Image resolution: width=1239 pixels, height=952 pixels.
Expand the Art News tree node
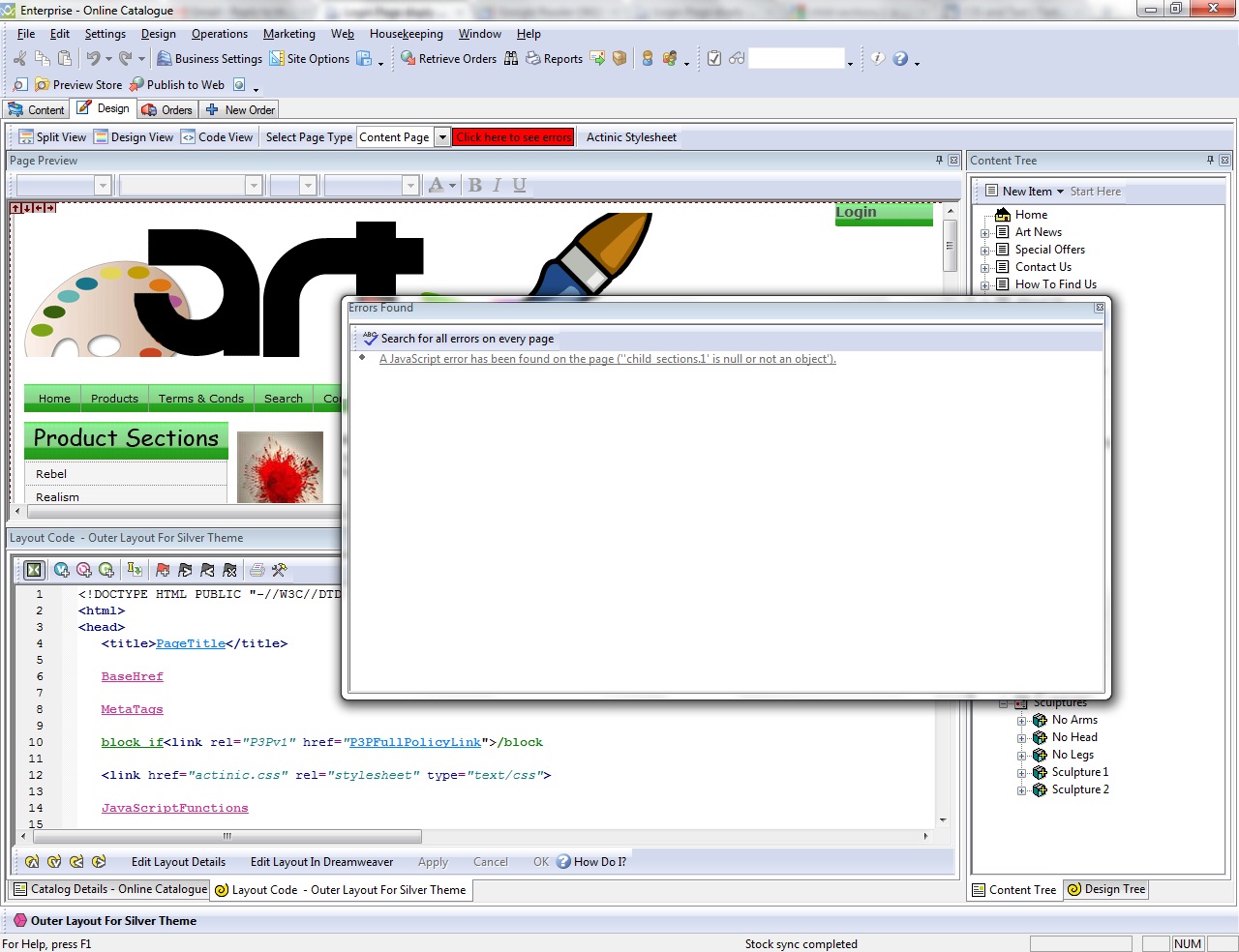click(985, 233)
